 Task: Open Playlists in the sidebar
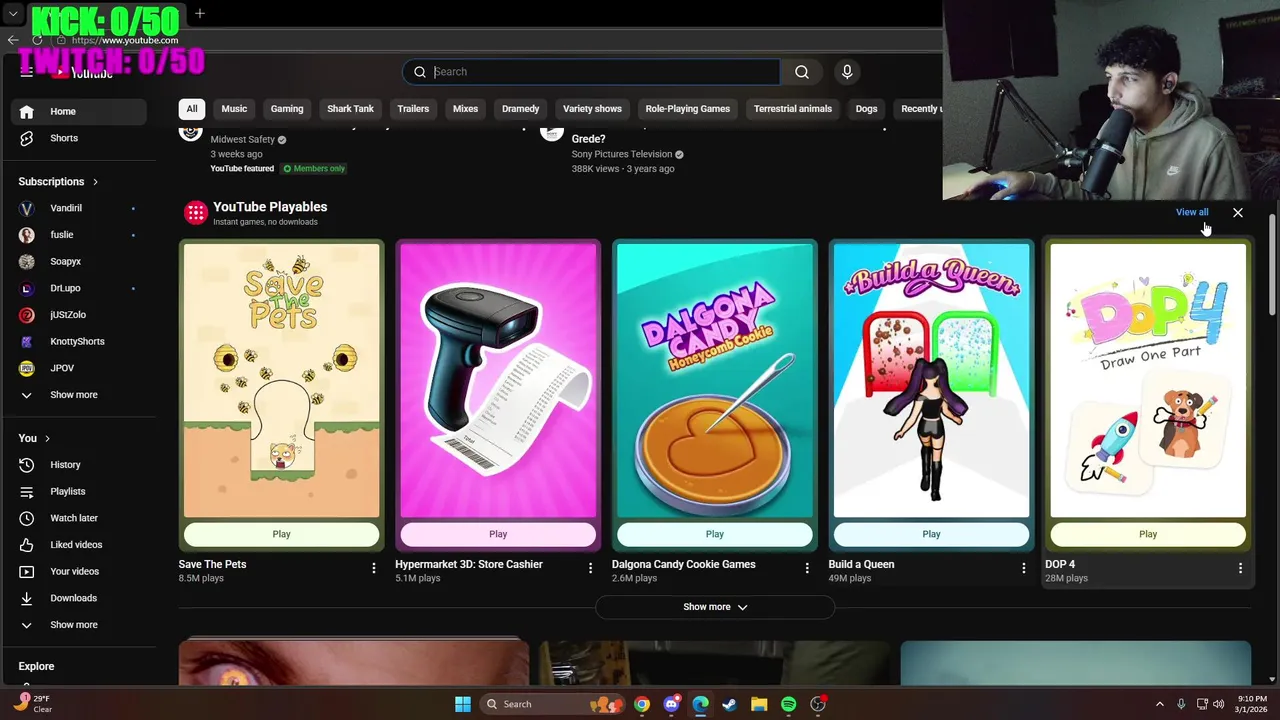pyautogui.click(x=79, y=491)
